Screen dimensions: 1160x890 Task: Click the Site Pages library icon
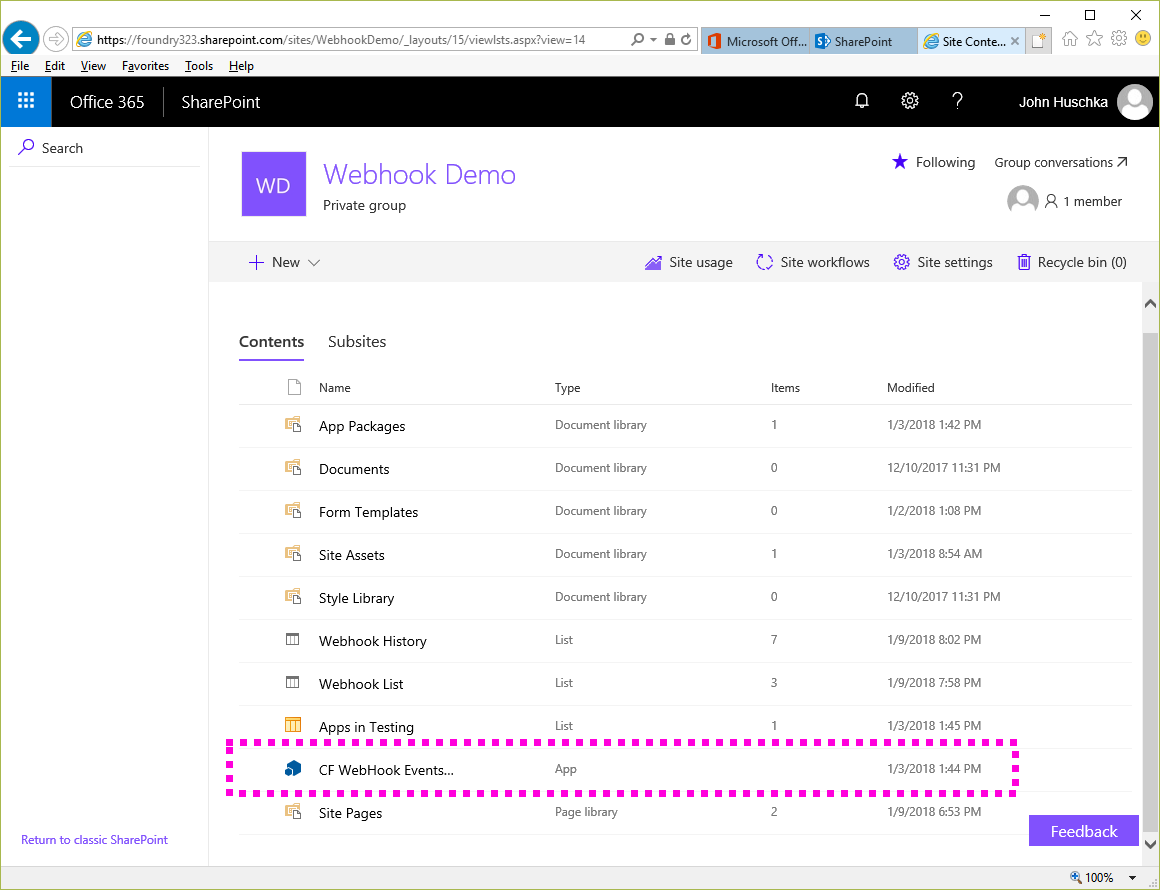click(x=293, y=812)
